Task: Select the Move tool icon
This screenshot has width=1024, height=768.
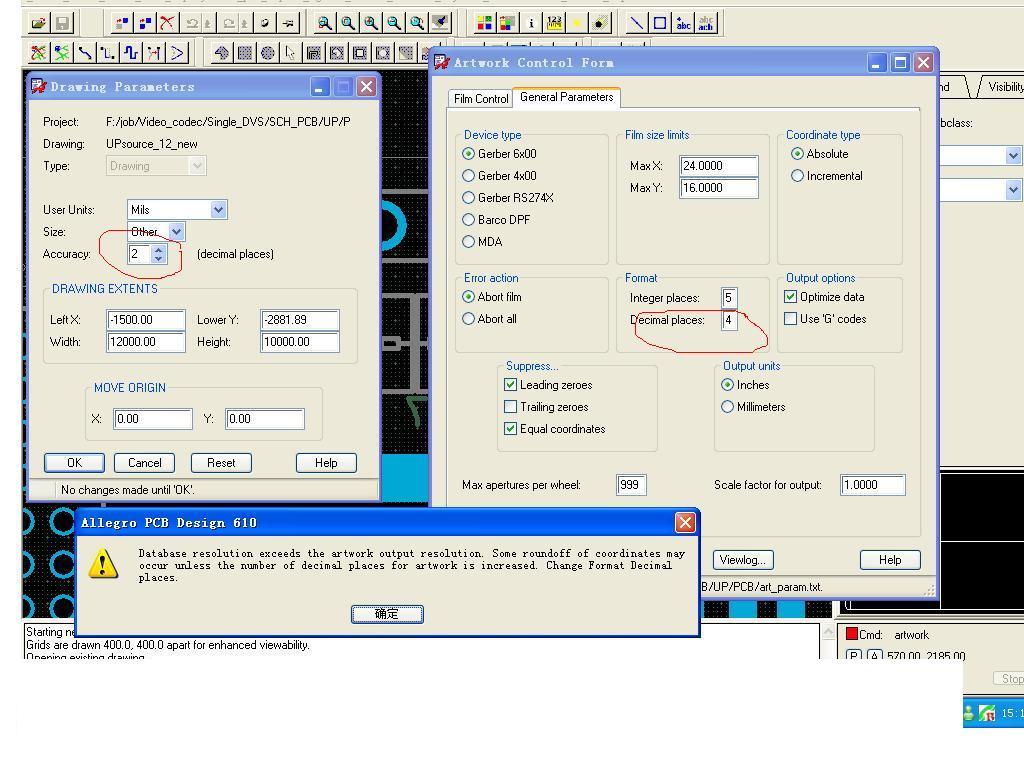Action: 121,24
